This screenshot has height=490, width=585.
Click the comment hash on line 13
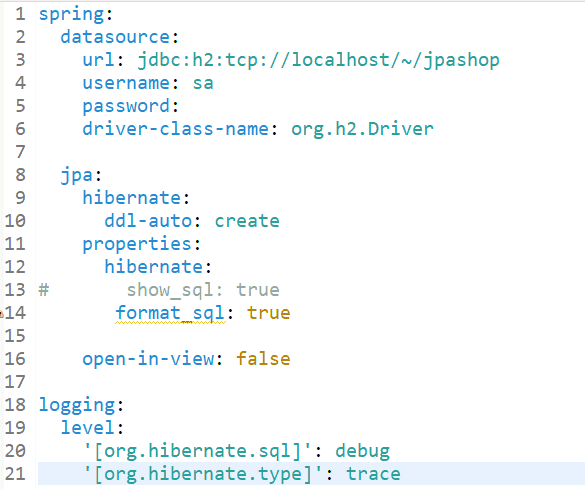[44, 290]
